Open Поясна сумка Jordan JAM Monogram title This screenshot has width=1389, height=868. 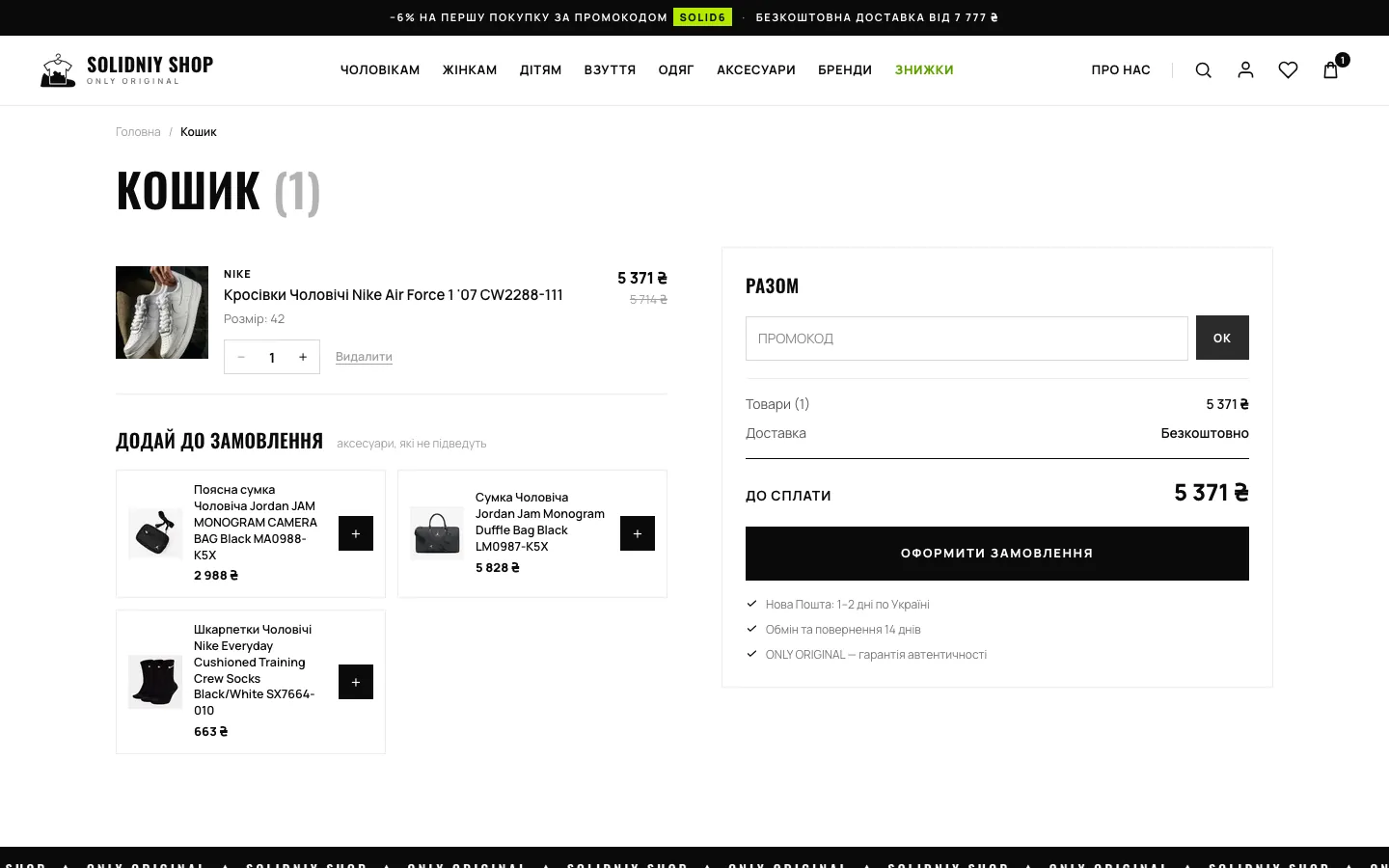256,523
